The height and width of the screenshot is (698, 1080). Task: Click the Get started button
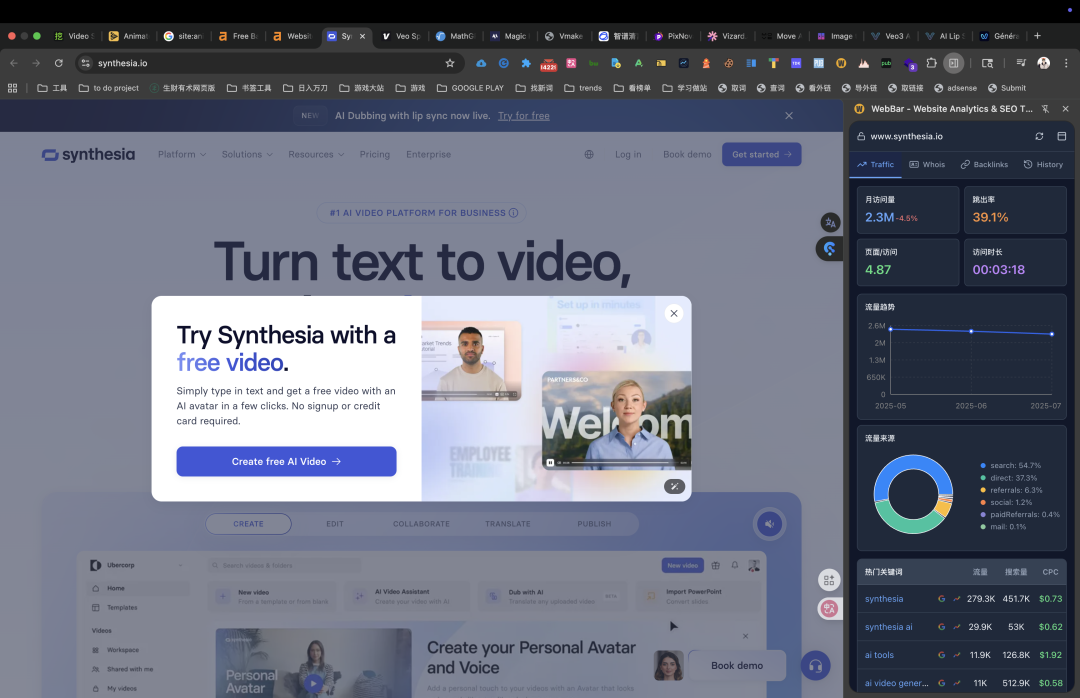[761, 154]
